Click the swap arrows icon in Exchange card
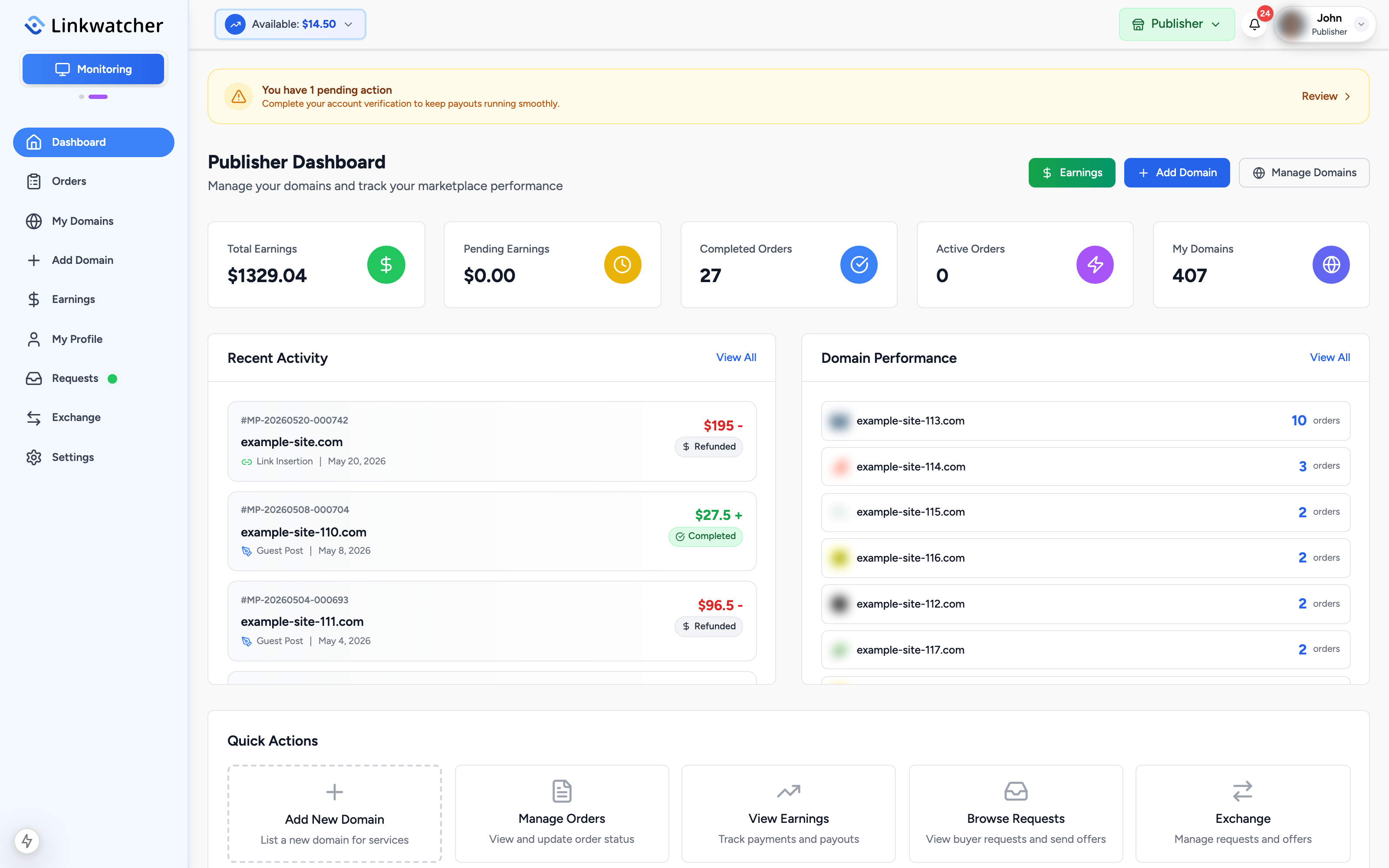This screenshot has width=1389, height=868. (1243, 791)
